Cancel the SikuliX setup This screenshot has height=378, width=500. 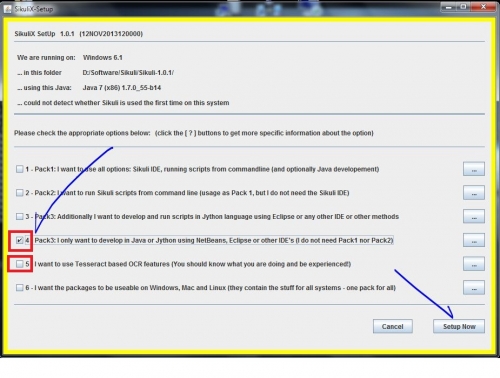pyautogui.click(x=393, y=326)
